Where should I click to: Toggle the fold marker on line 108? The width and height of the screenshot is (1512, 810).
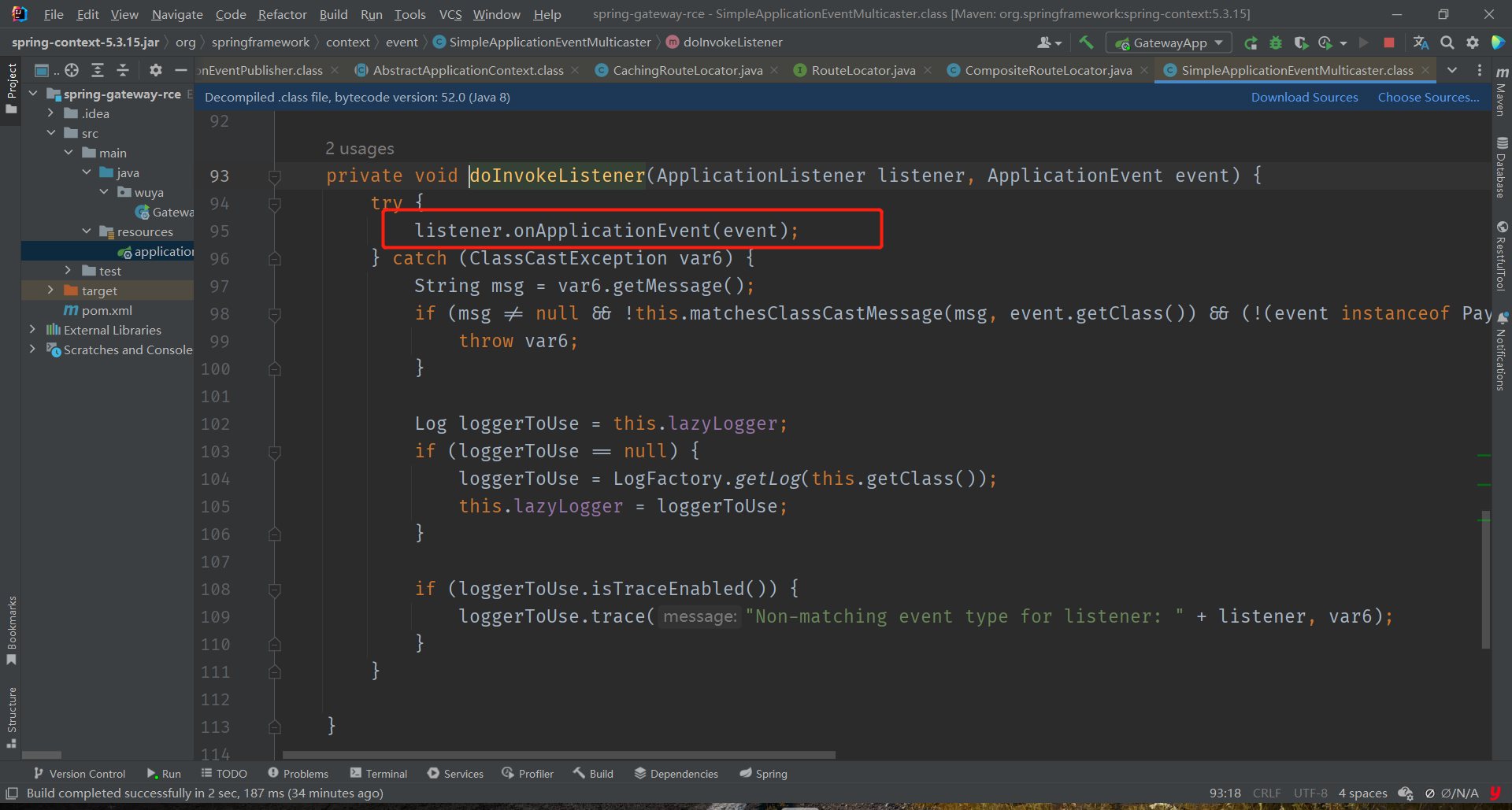pos(275,590)
